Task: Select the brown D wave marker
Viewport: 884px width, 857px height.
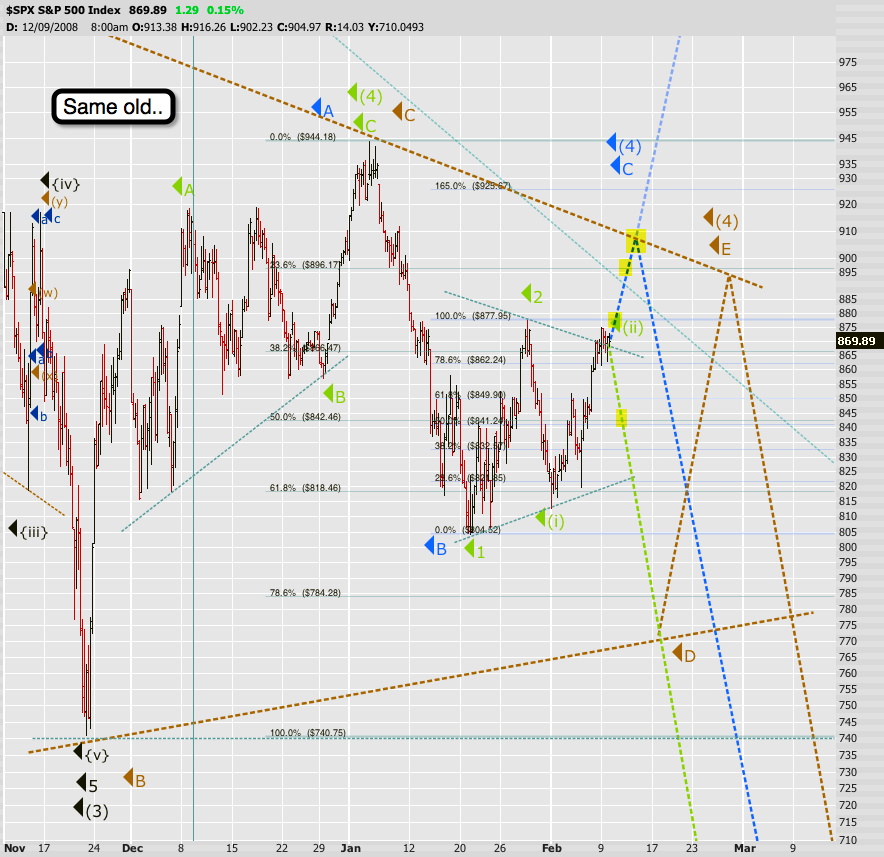Action: pos(684,654)
